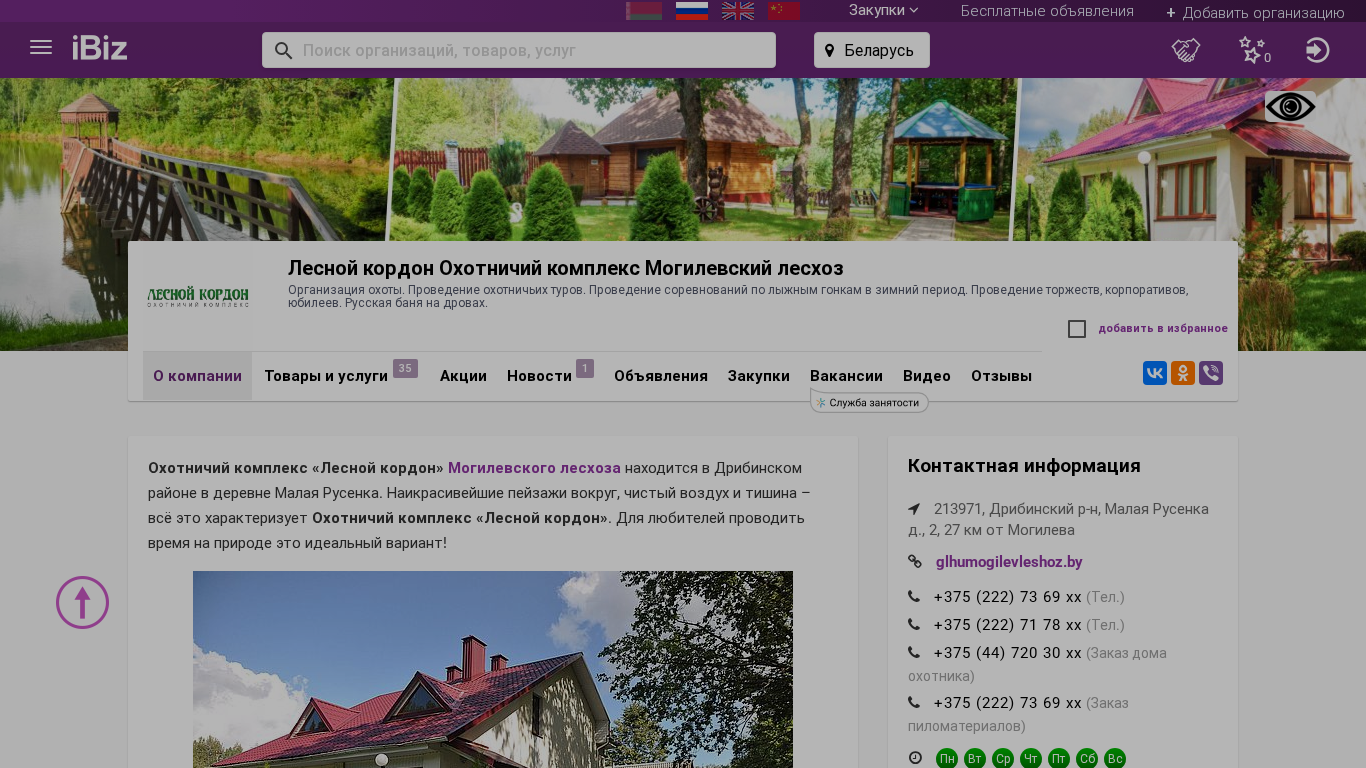The width and height of the screenshot is (1366, 768).
Task: Open glhumogilevleshoz.by website link
Action: pos(1009,562)
